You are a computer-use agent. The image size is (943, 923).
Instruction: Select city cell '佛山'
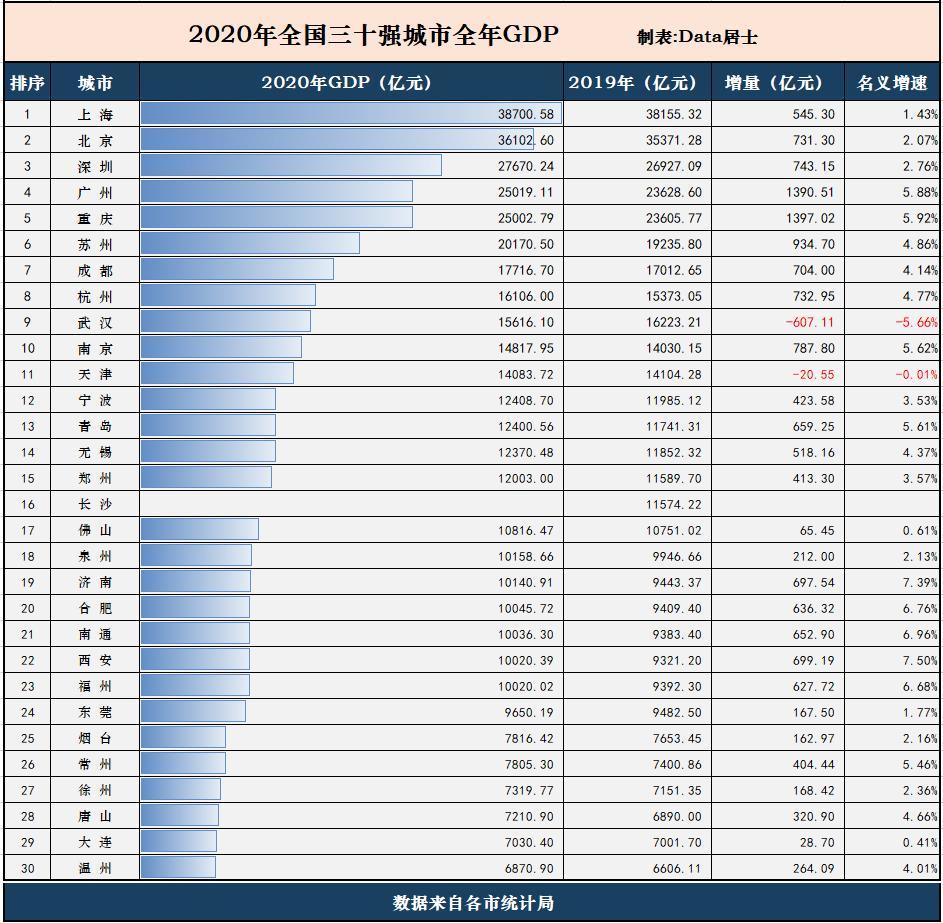tap(95, 530)
